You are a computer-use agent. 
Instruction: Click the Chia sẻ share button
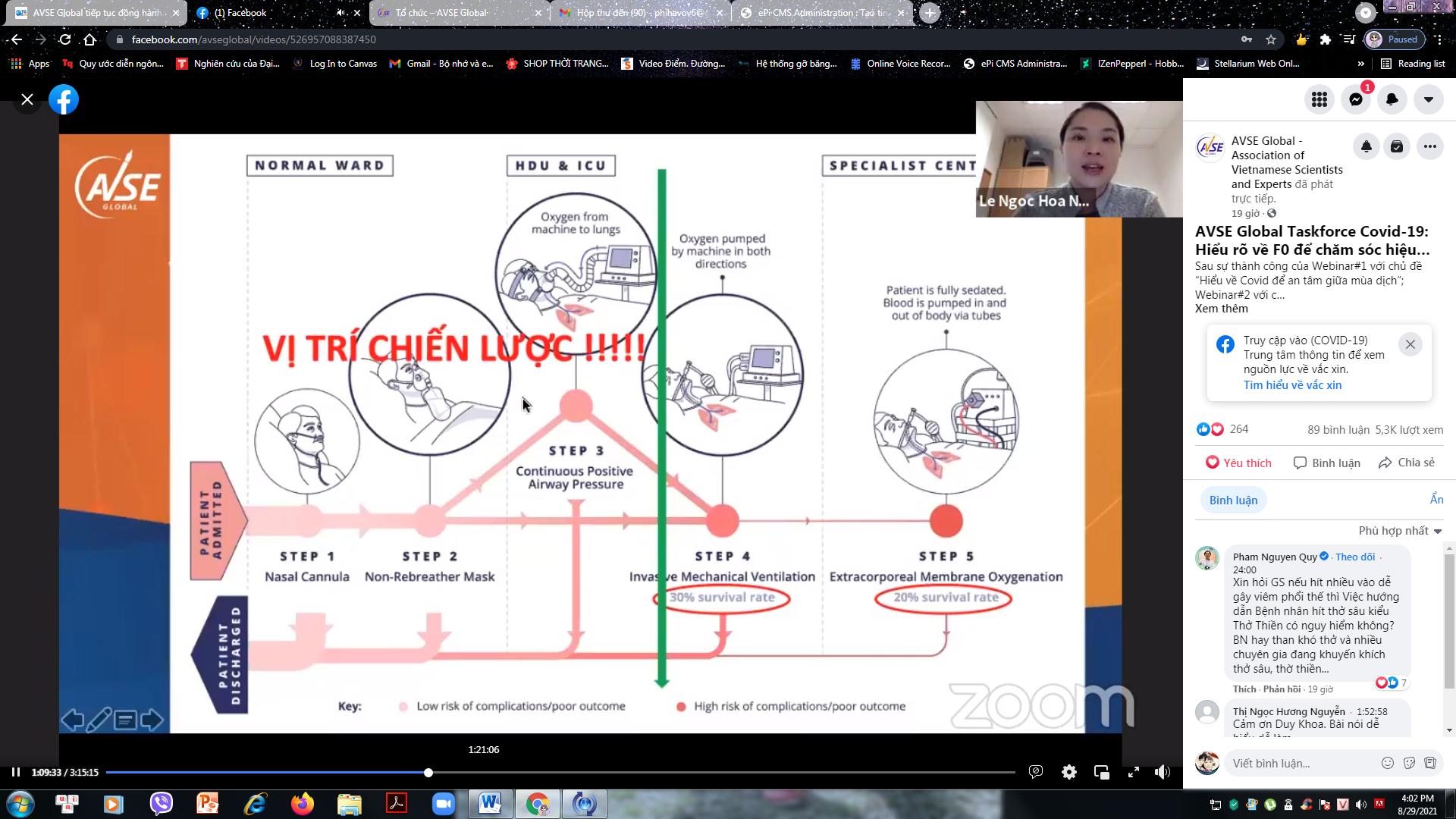1407,463
